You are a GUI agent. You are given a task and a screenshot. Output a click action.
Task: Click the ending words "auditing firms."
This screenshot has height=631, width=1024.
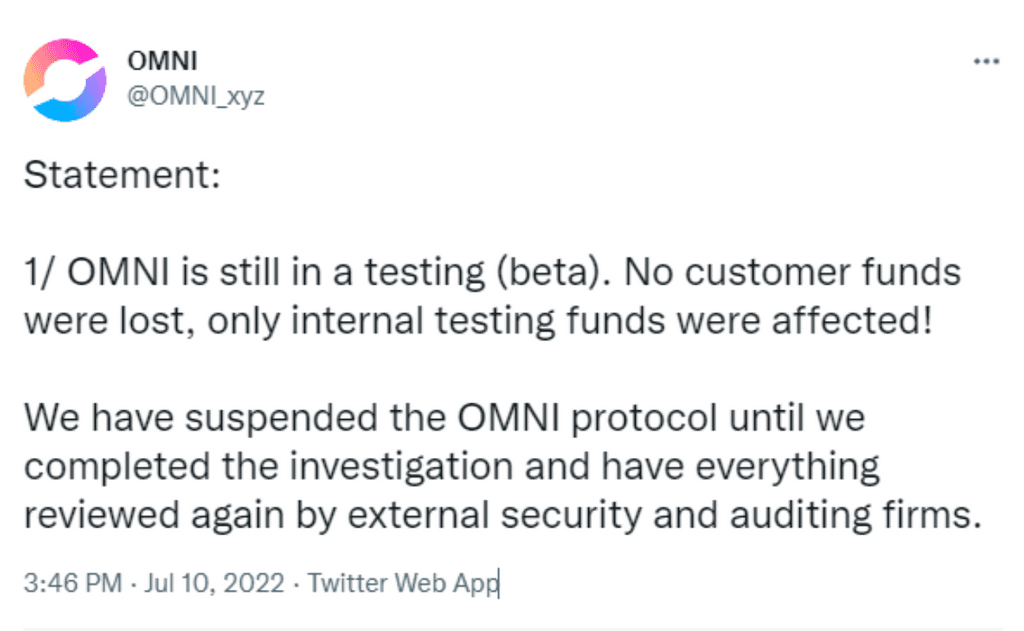856,515
